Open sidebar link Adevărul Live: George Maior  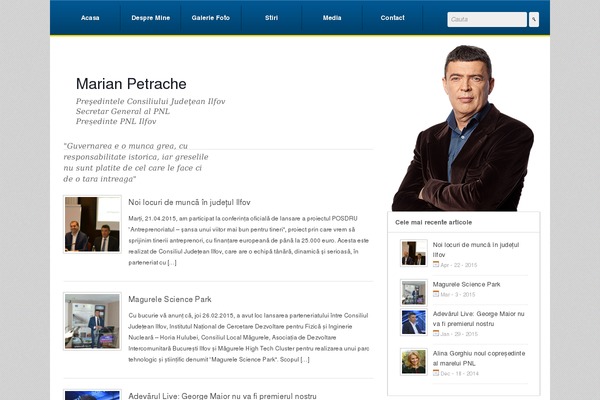coord(478,318)
